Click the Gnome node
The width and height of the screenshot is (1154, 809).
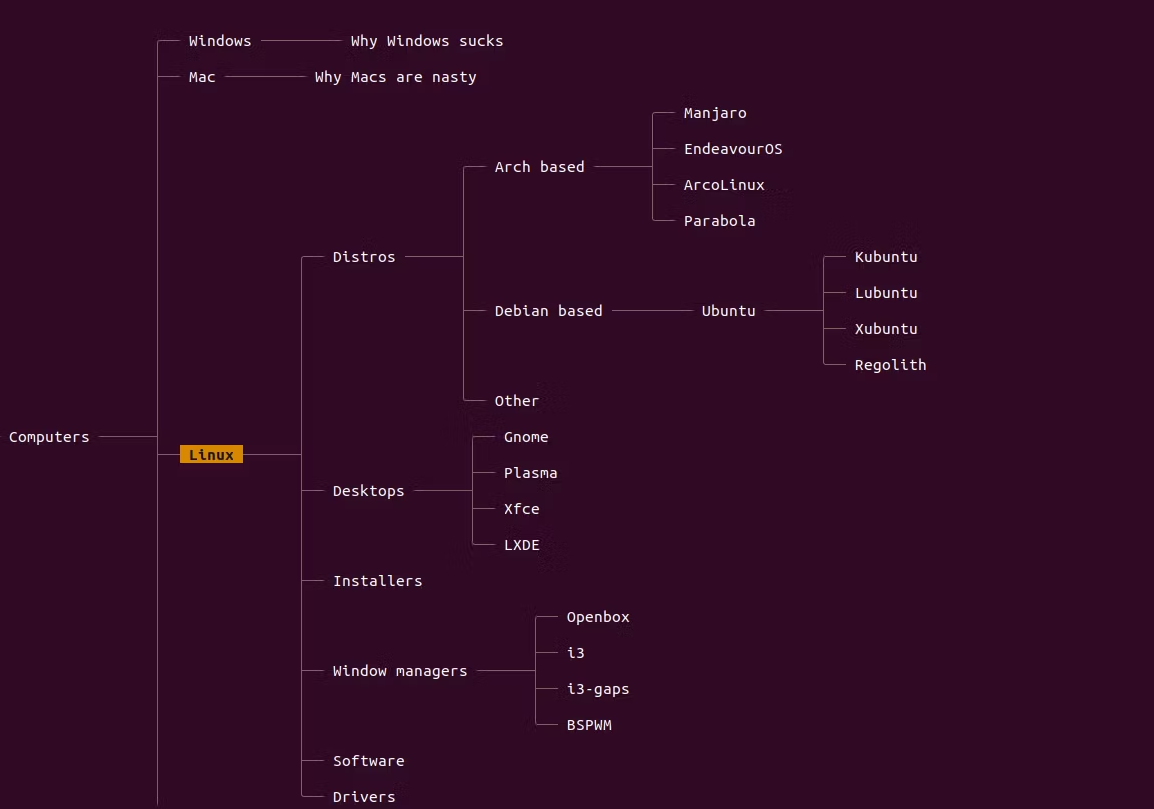pyautogui.click(x=525, y=437)
